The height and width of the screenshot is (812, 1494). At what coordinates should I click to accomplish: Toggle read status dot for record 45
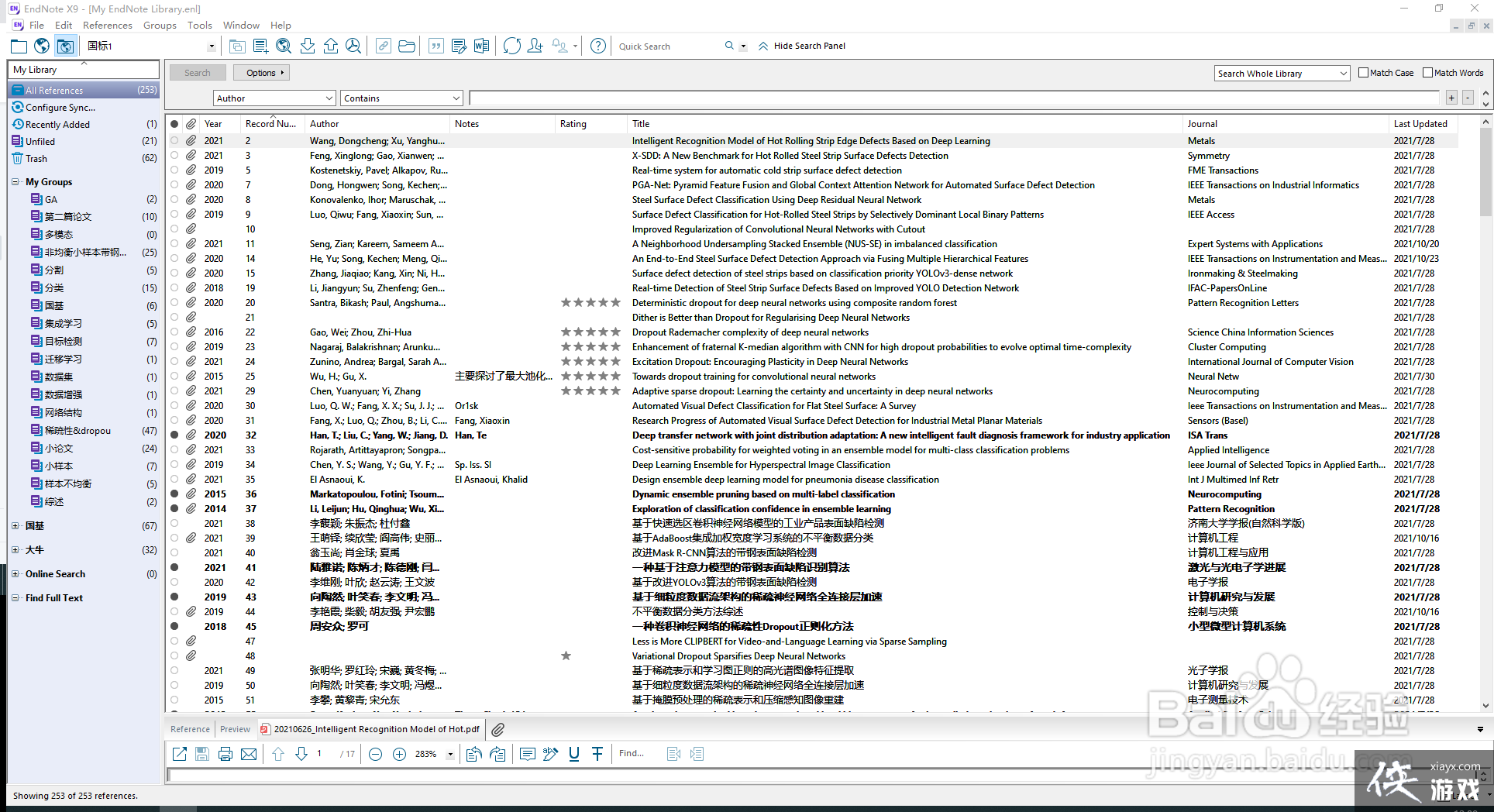(174, 627)
